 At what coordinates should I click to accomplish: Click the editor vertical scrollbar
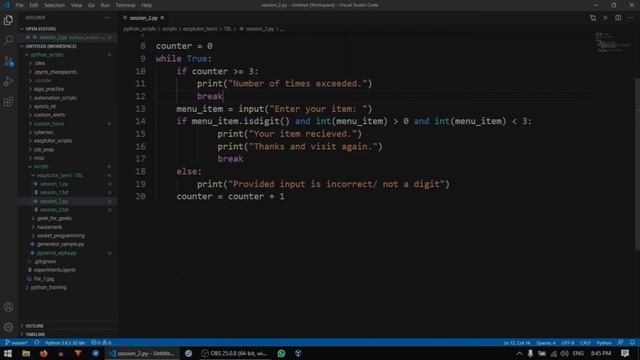(x=637, y=163)
